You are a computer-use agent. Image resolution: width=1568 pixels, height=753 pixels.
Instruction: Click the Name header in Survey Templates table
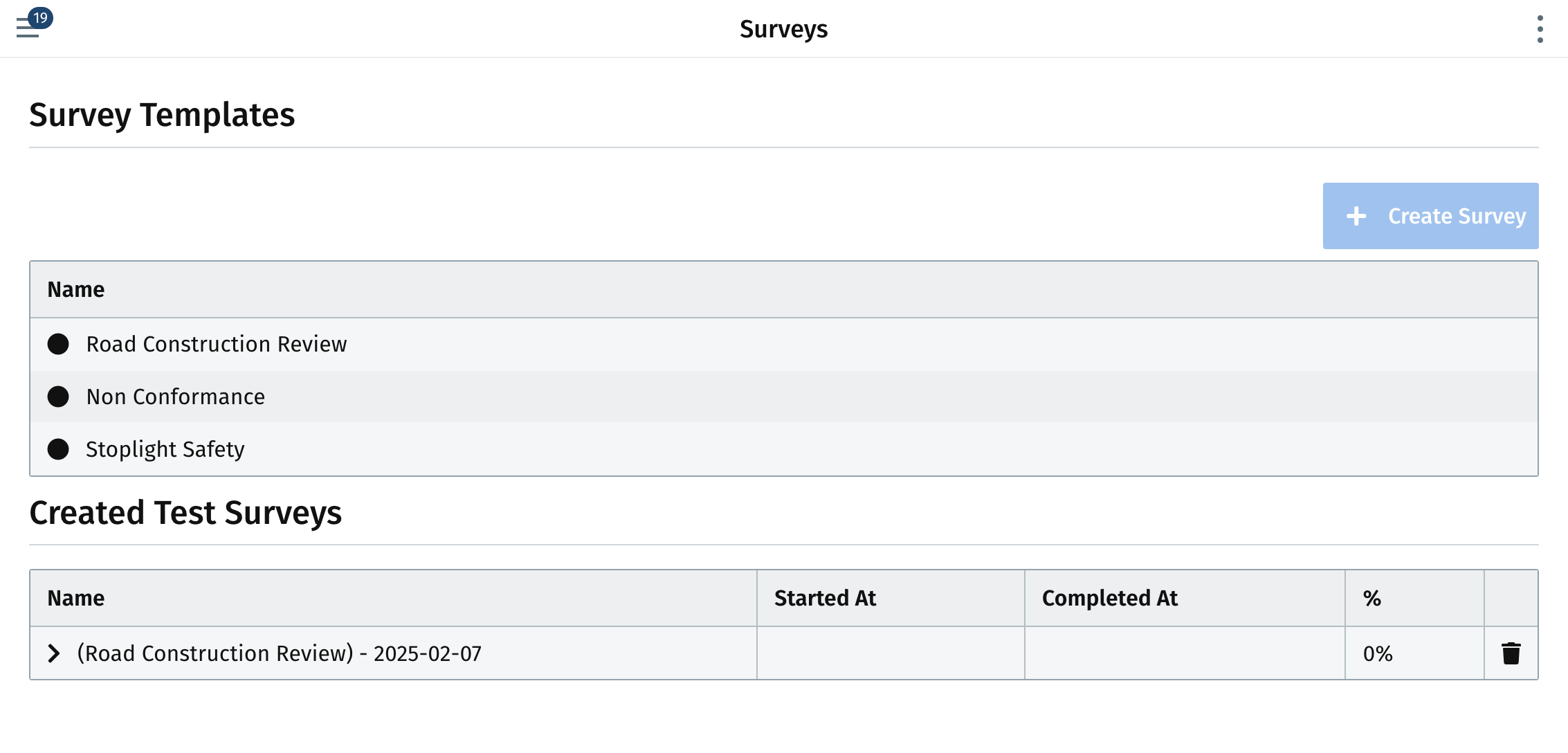point(76,289)
